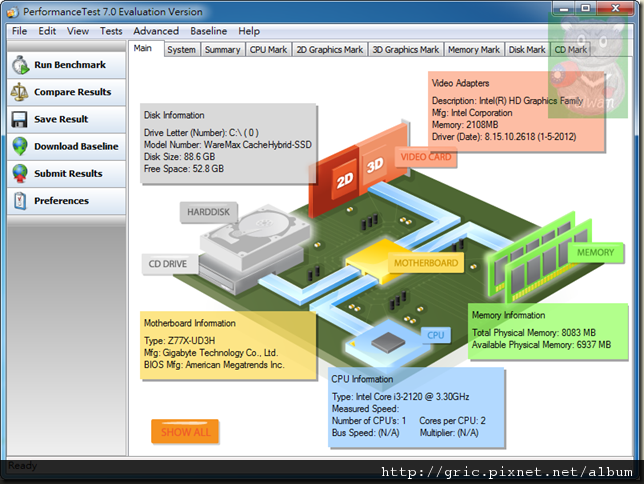This screenshot has height=484, width=644.
Task: Click the CD DRIVE label
Action: (x=168, y=264)
